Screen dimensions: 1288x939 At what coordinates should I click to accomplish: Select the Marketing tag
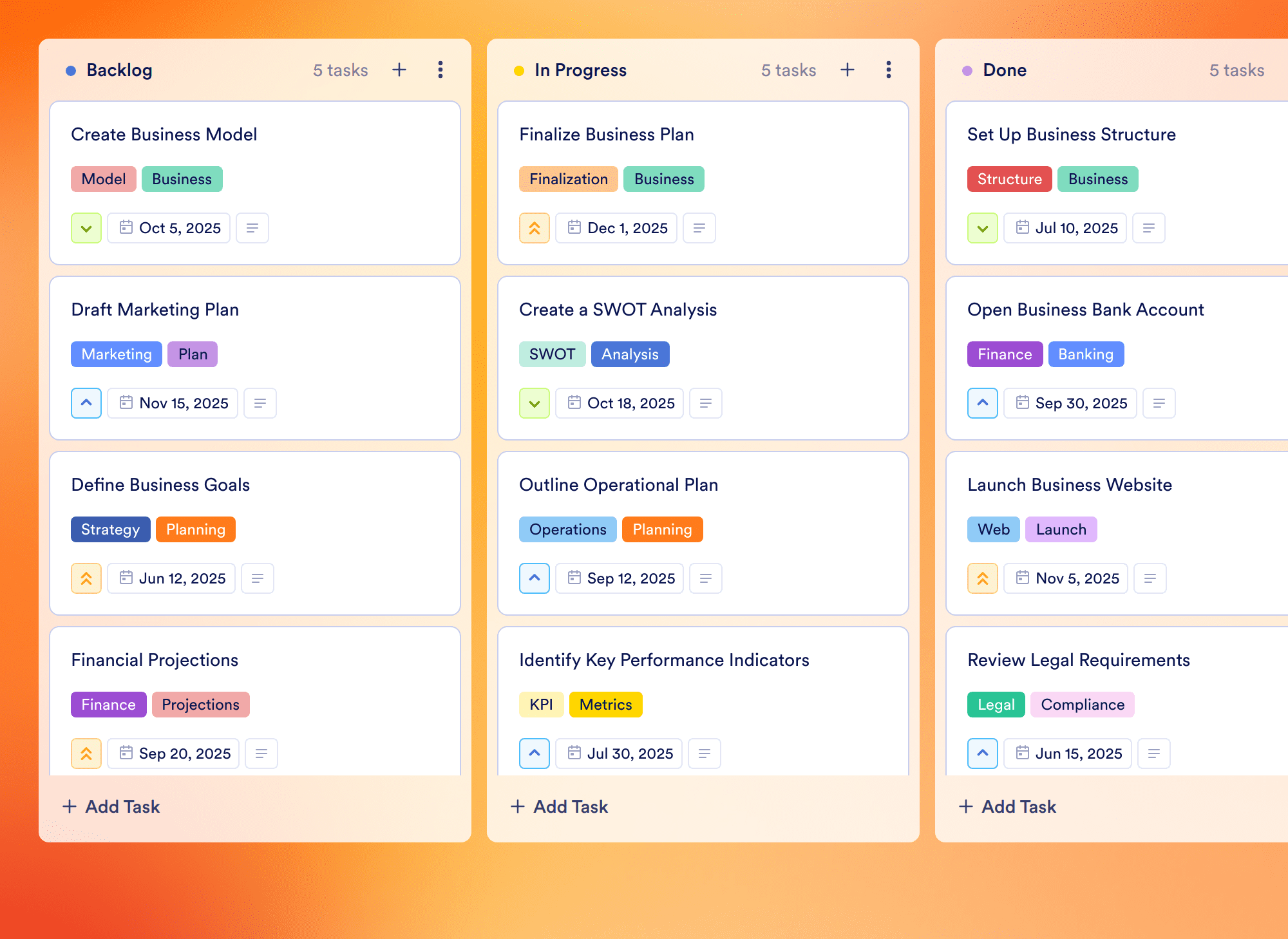tap(117, 354)
